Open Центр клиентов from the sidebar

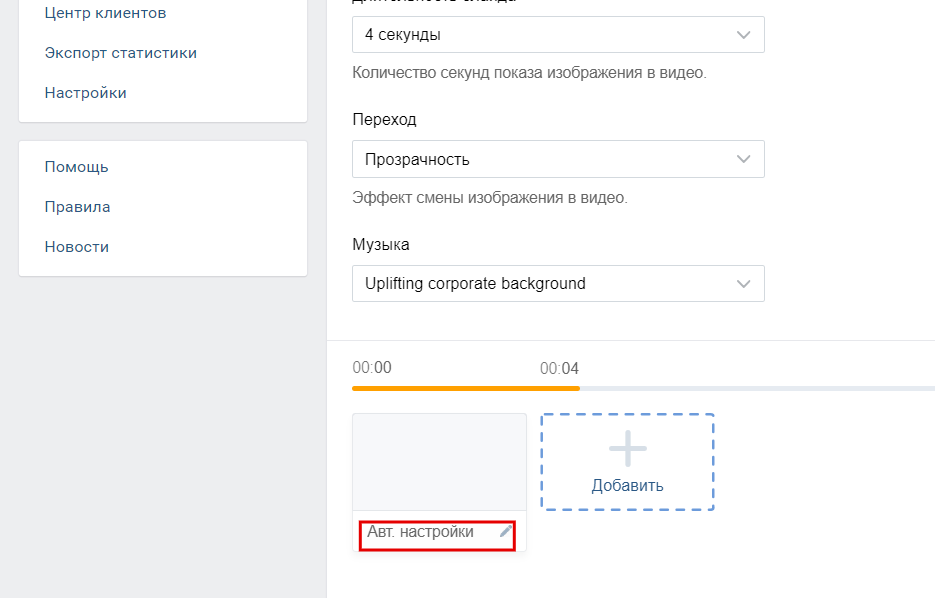[x=108, y=13]
